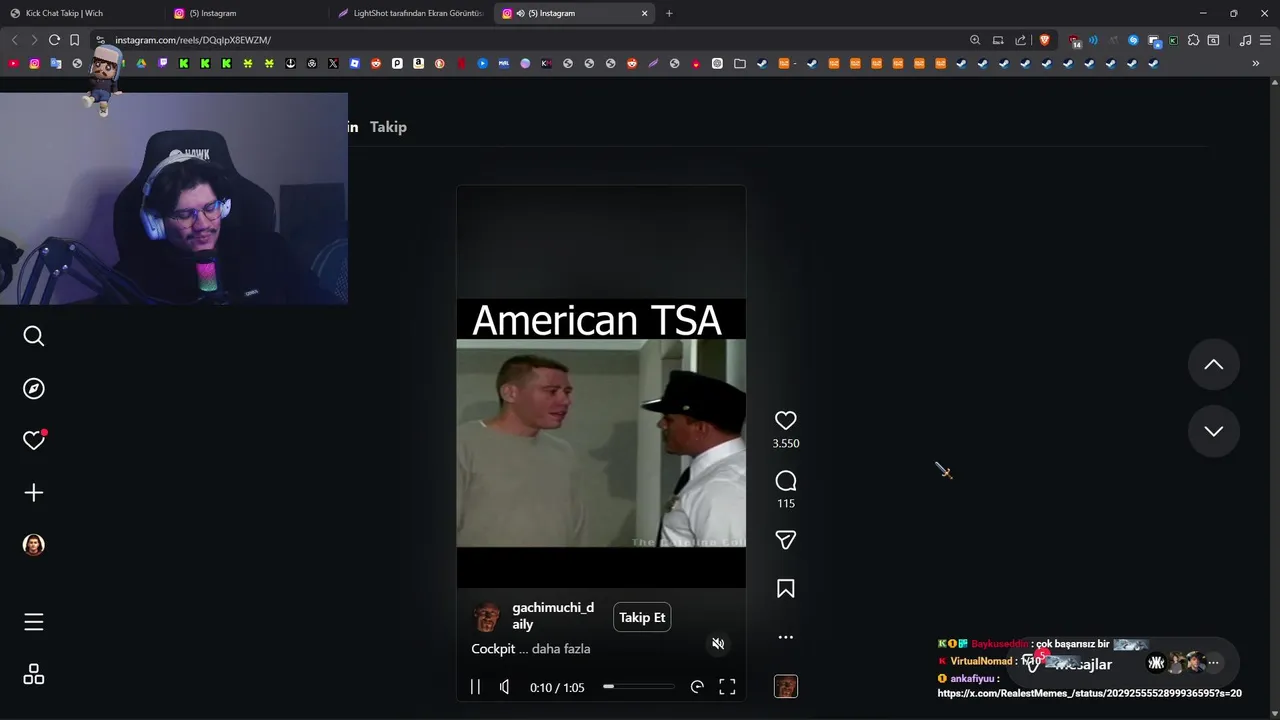Screen dimensions: 1280x720
Task: Click the x.com RealestMemes link in chat
Action: click(1089, 693)
